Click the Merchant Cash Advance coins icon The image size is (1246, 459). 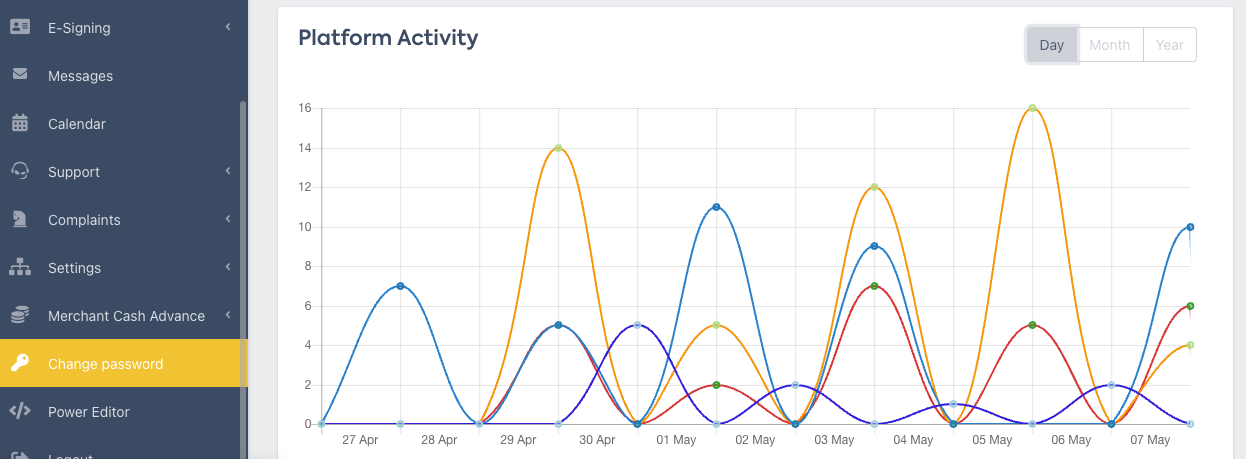(x=20, y=316)
